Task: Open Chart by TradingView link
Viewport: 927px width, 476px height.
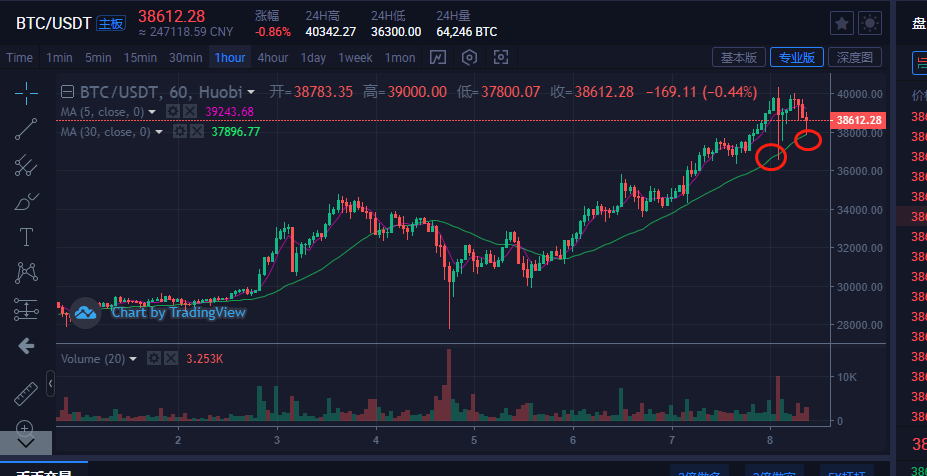Action: pyautogui.click(x=179, y=312)
